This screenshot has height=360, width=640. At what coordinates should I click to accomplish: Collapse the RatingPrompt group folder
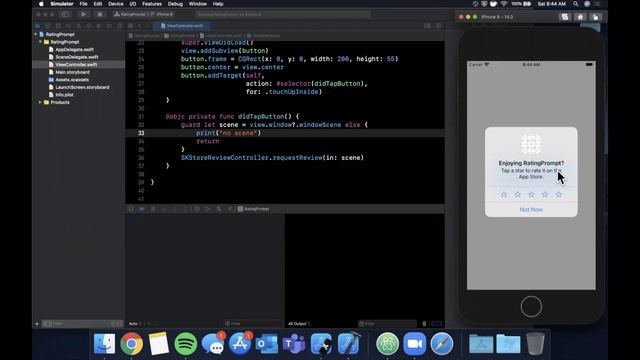click(x=40, y=42)
